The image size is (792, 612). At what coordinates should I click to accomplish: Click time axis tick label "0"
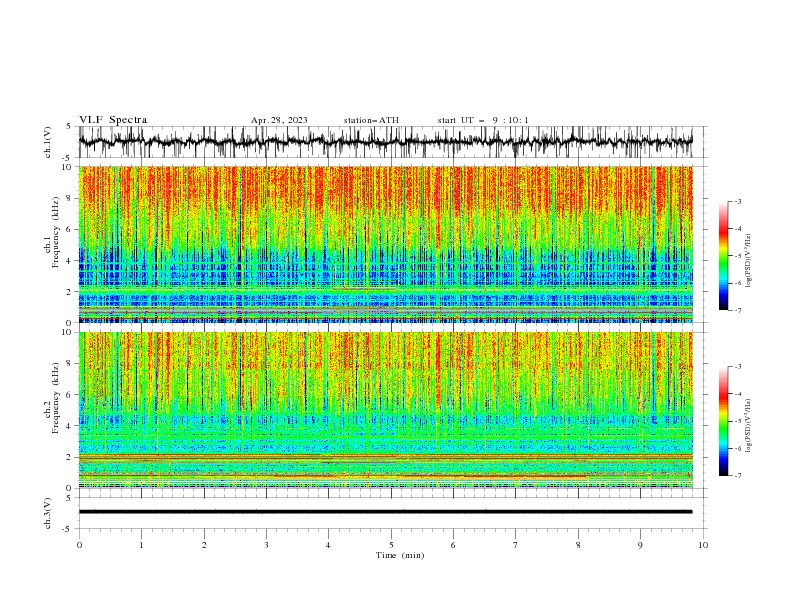pos(79,545)
